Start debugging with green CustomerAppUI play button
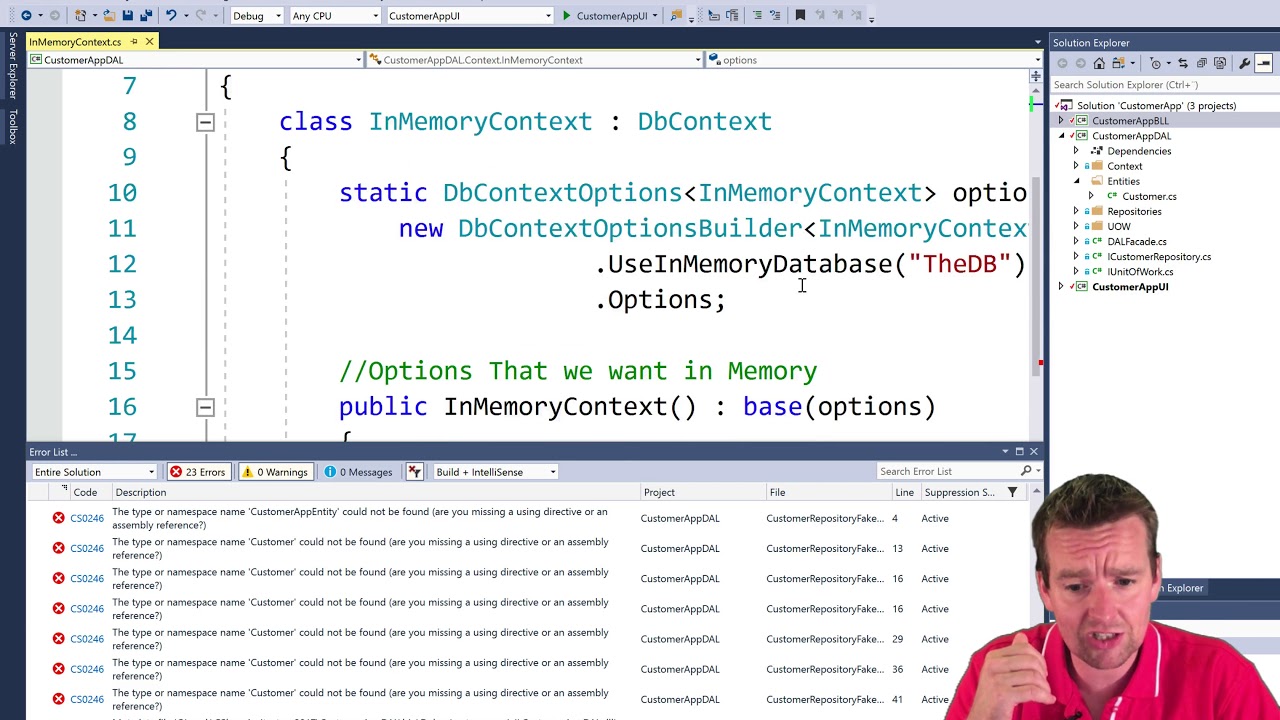 click(566, 15)
